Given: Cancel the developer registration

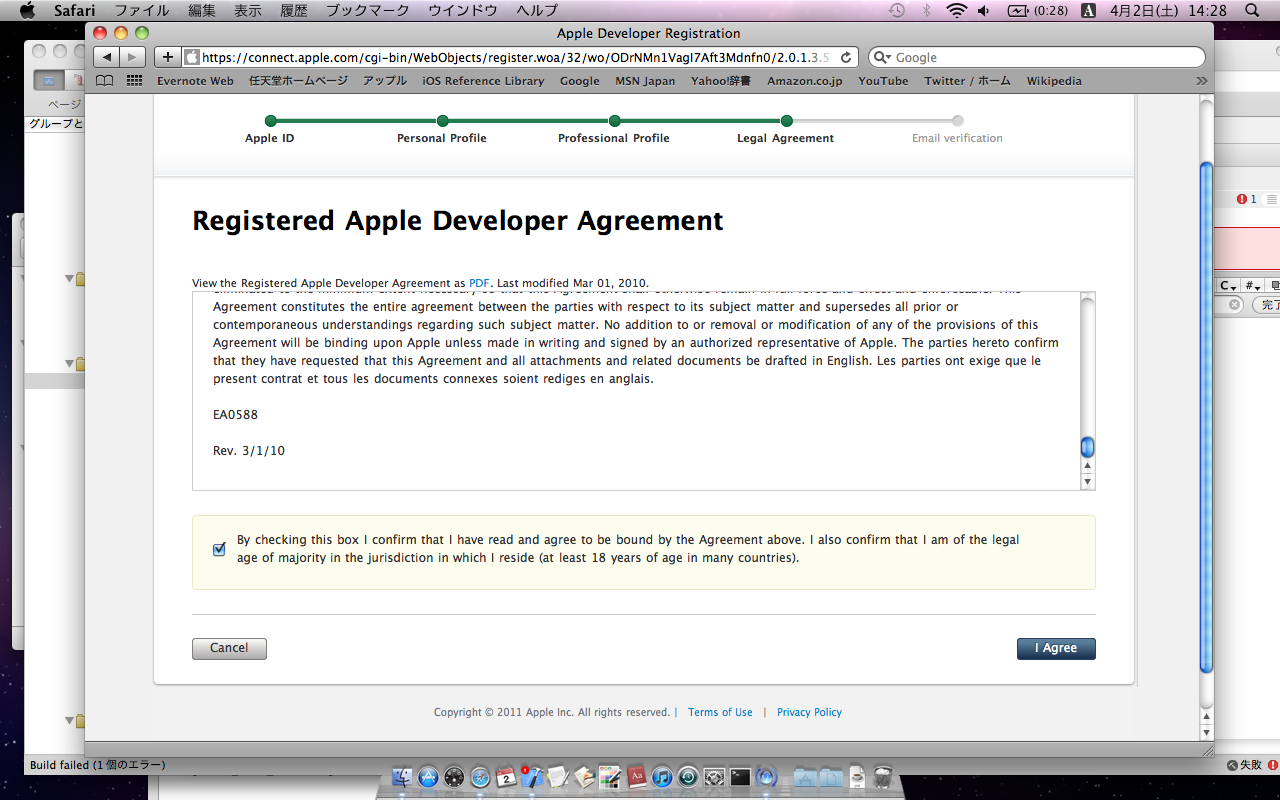Looking at the screenshot, I should (x=229, y=648).
